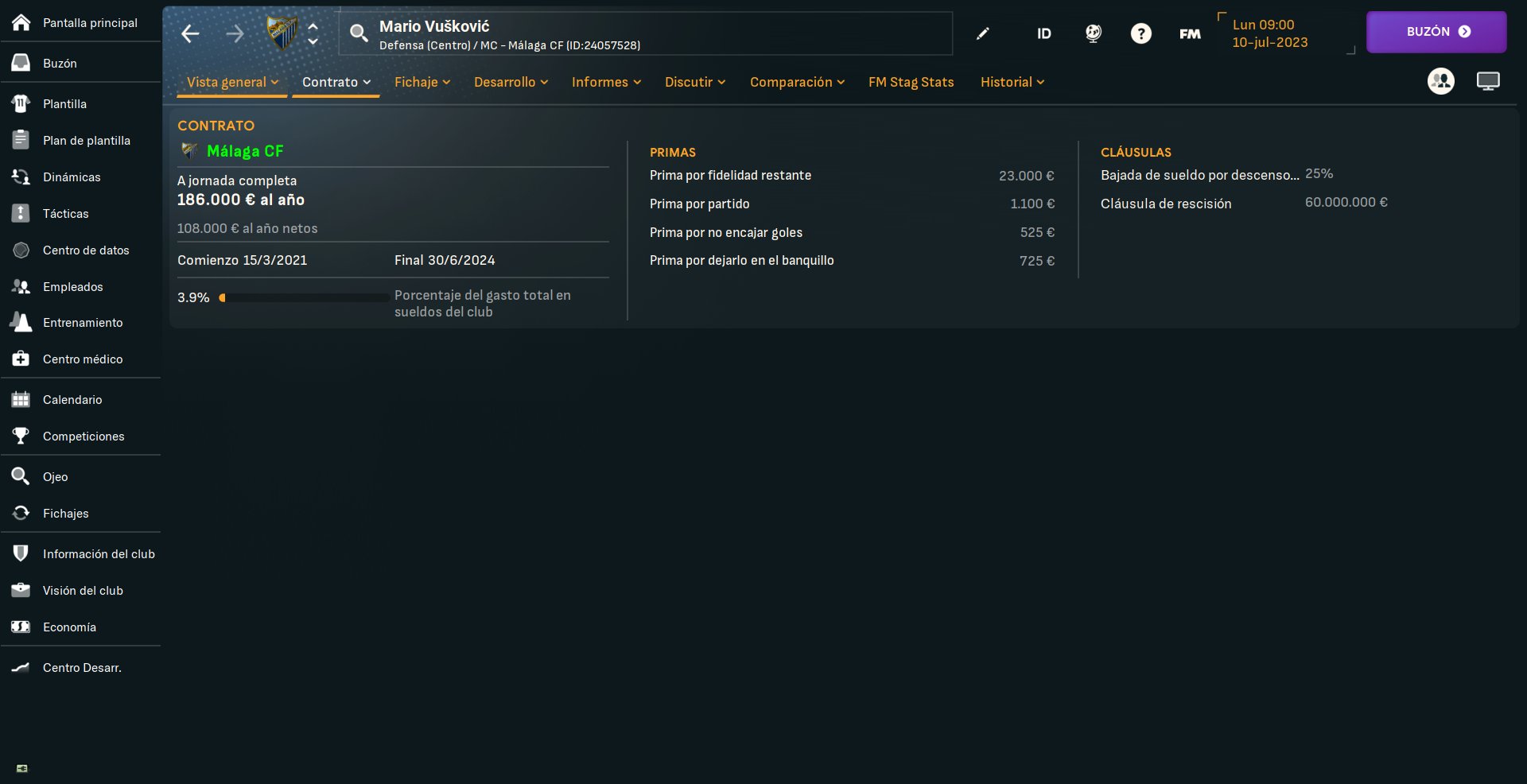Expand the Fichaje dropdown
Image resolution: width=1527 pixels, height=784 pixels.
point(422,82)
